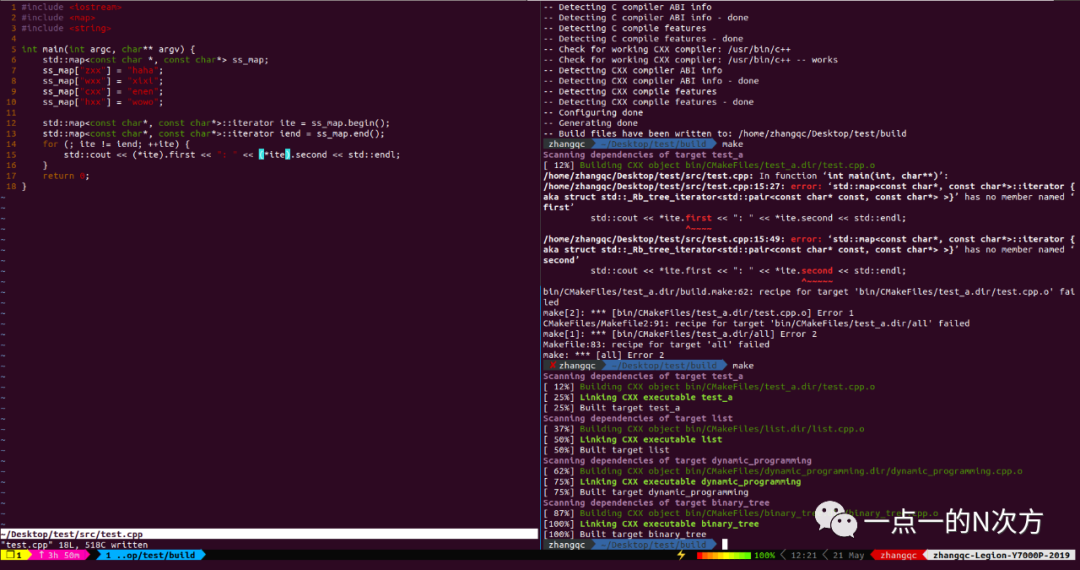Click the '100%' battery value
This screenshot has height=570, width=1080.
(x=764, y=555)
